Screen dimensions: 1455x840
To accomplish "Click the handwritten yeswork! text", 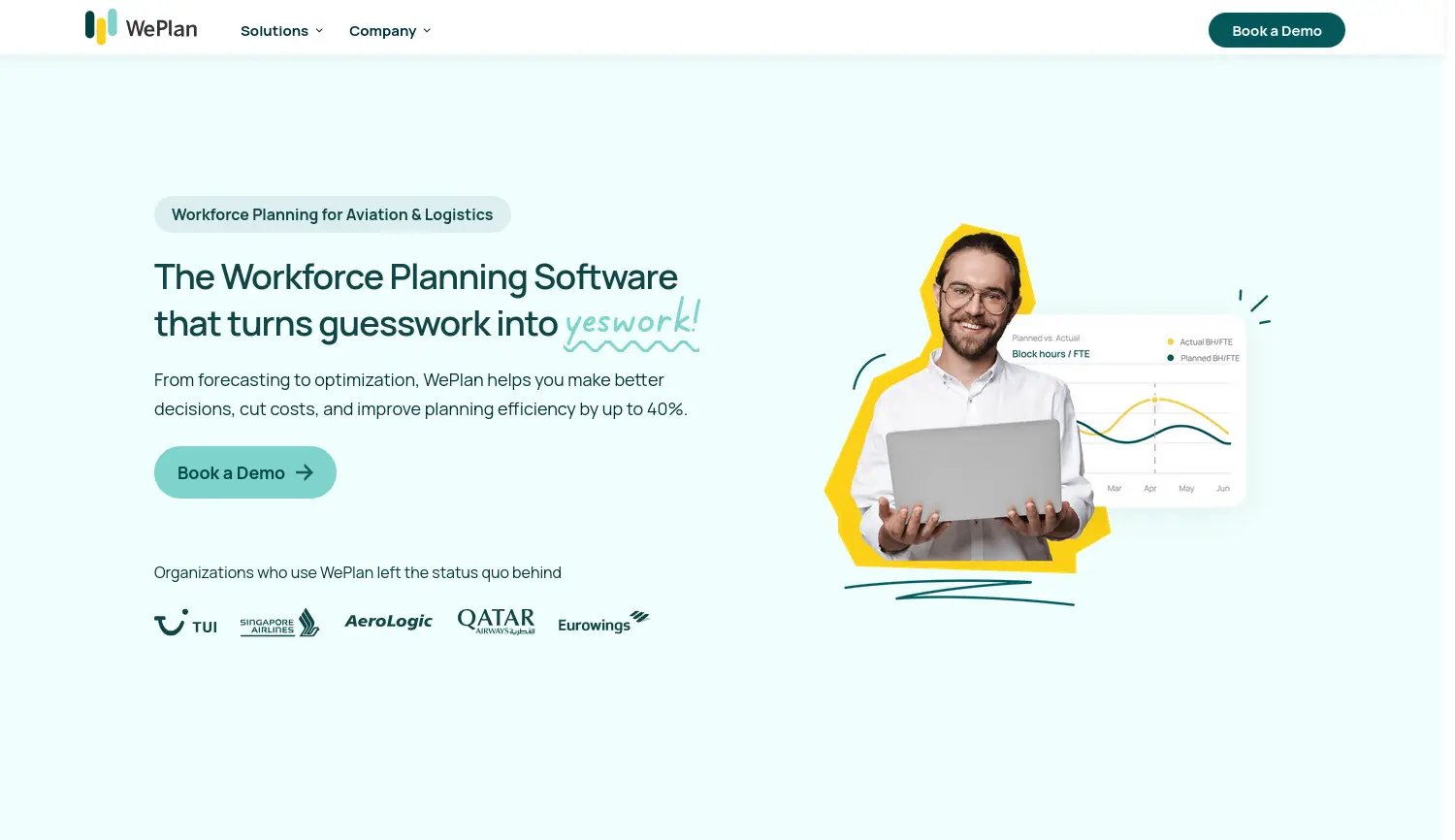I will (x=631, y=322).
